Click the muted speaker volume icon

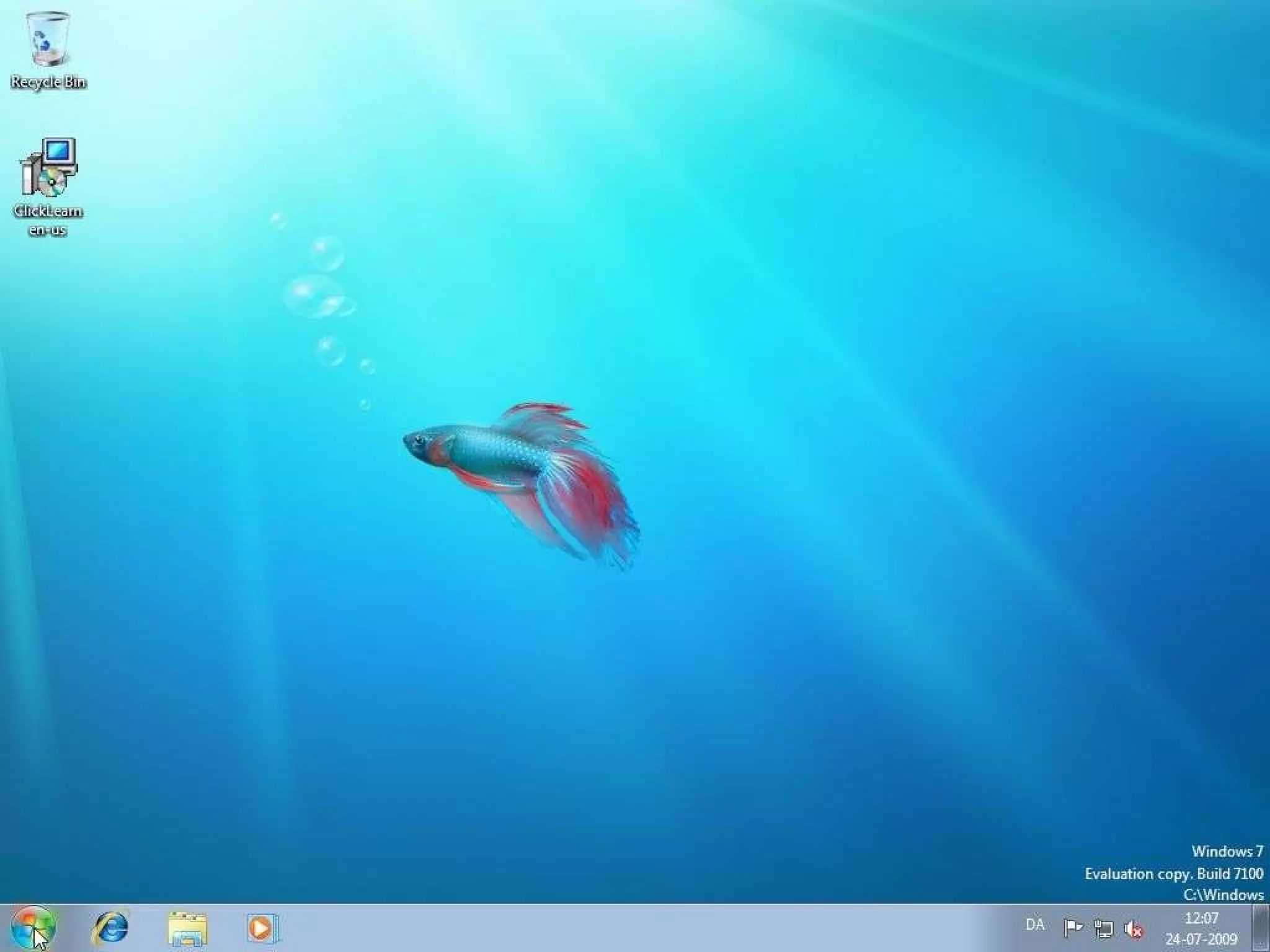[1134, 928]
